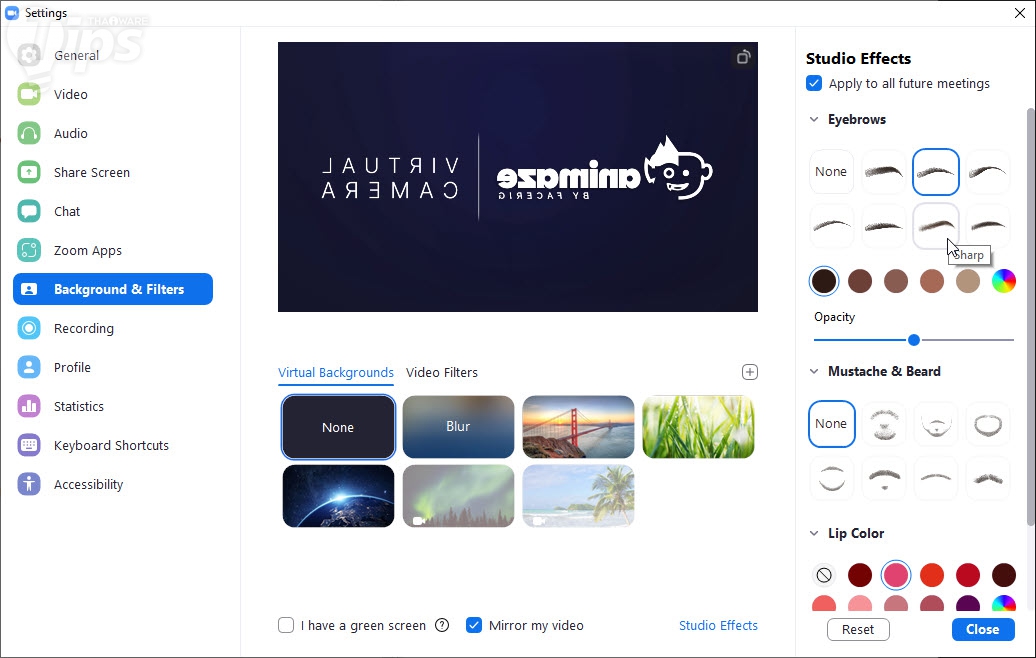The image size is (1036, 658).
Task: Open Profile settings icon
Action: [29, 367]
